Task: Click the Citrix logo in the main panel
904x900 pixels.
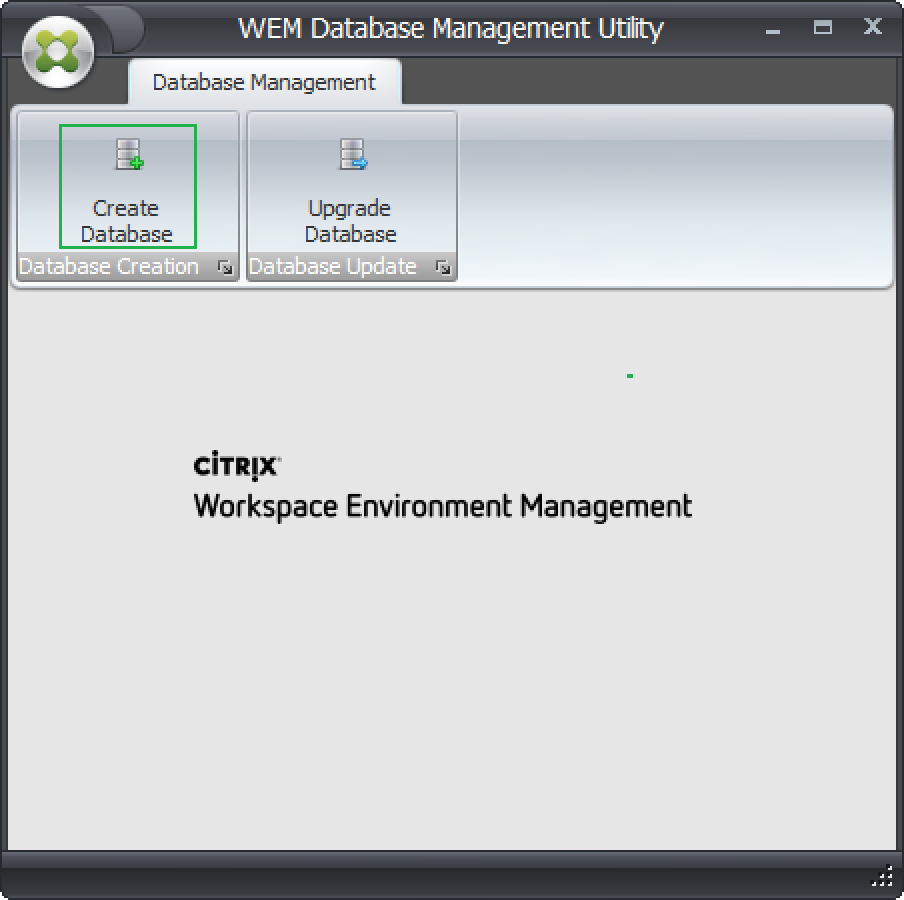Action: click(237, 466)
